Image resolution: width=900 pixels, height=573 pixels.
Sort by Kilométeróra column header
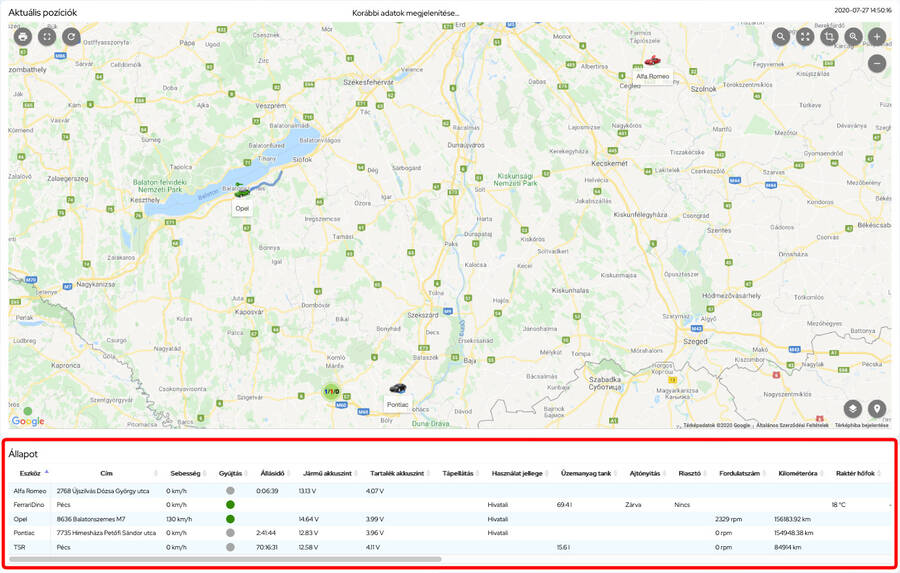798,473
